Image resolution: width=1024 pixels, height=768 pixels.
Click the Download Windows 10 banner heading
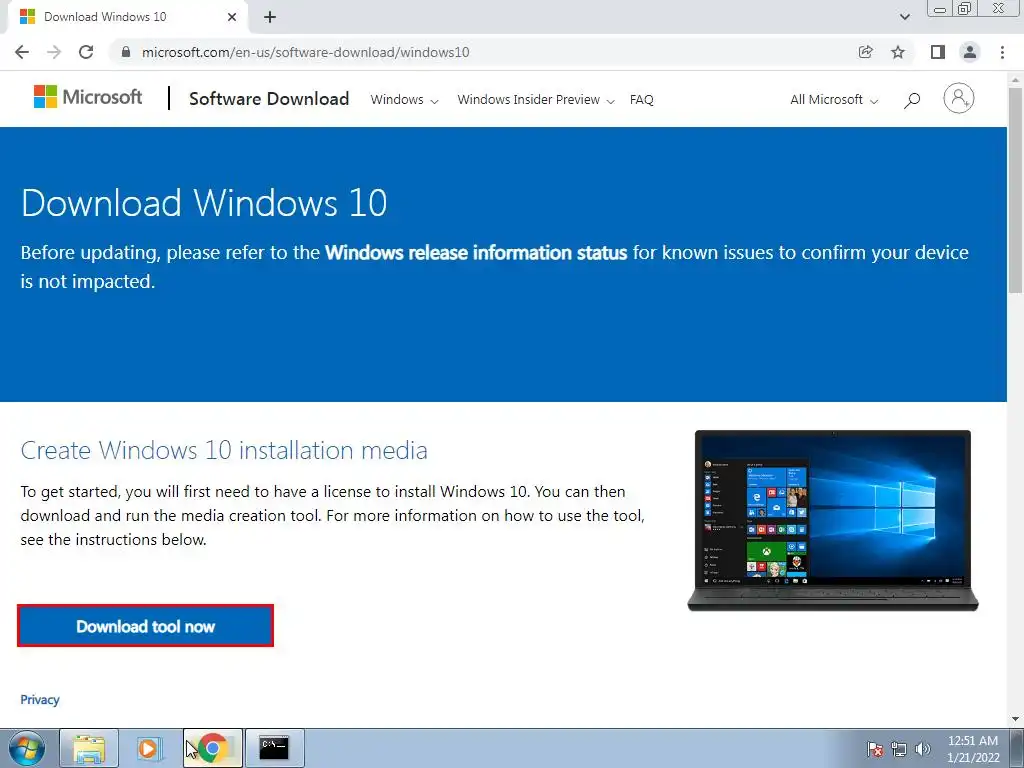click(x=204, y=202)
